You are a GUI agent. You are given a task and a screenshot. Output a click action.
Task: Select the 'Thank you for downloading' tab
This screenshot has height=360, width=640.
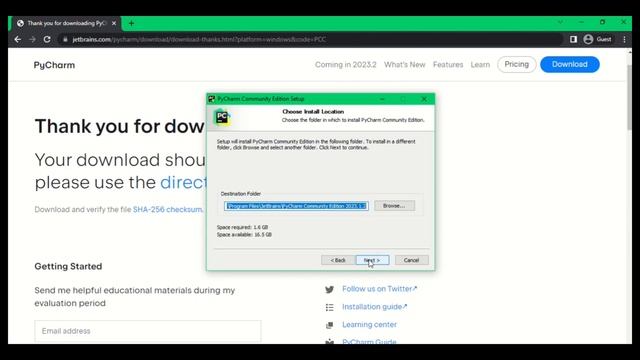(x=67, y=23)
